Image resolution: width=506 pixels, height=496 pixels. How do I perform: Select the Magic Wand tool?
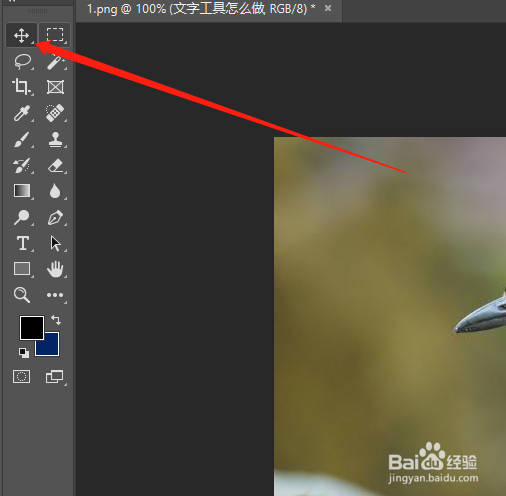click(x=55, y=62)
